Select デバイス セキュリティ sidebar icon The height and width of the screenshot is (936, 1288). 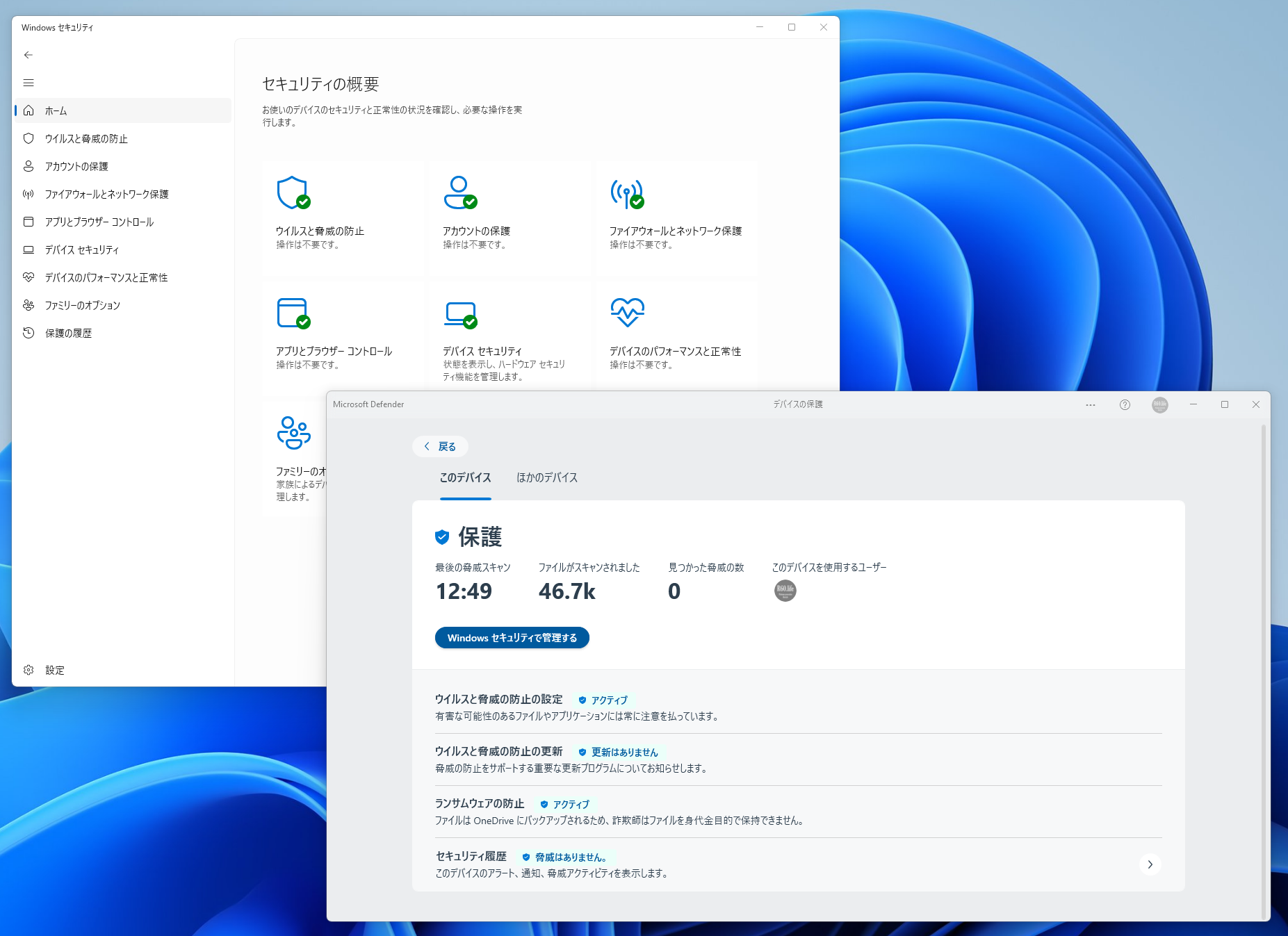coord(28,249)
